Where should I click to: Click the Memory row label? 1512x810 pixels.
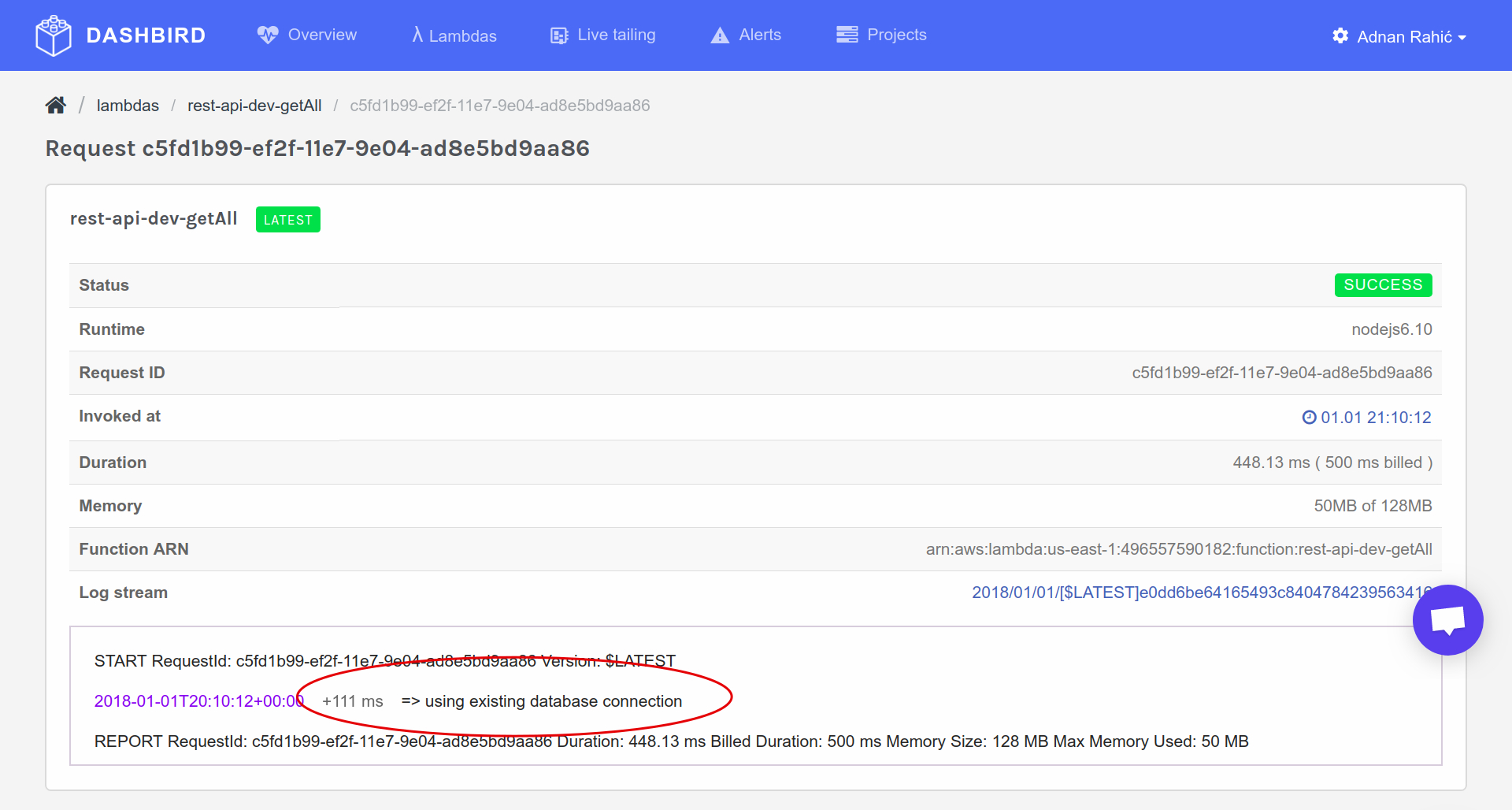pyautogui.click(x=110, y=506)
